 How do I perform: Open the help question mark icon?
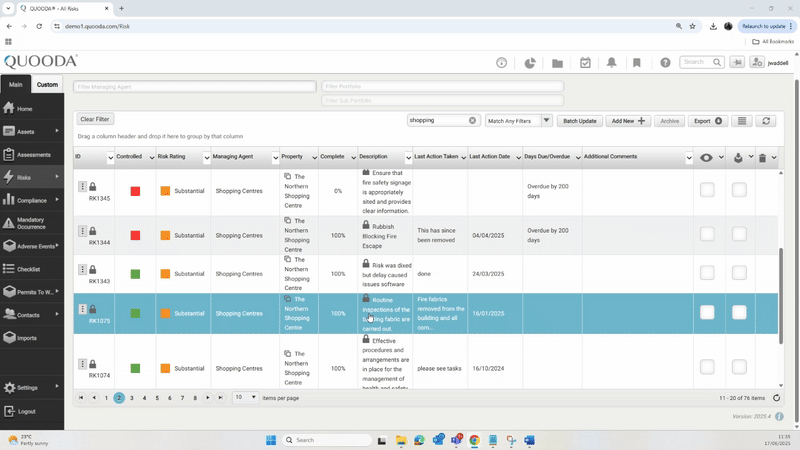coord(665,63)
